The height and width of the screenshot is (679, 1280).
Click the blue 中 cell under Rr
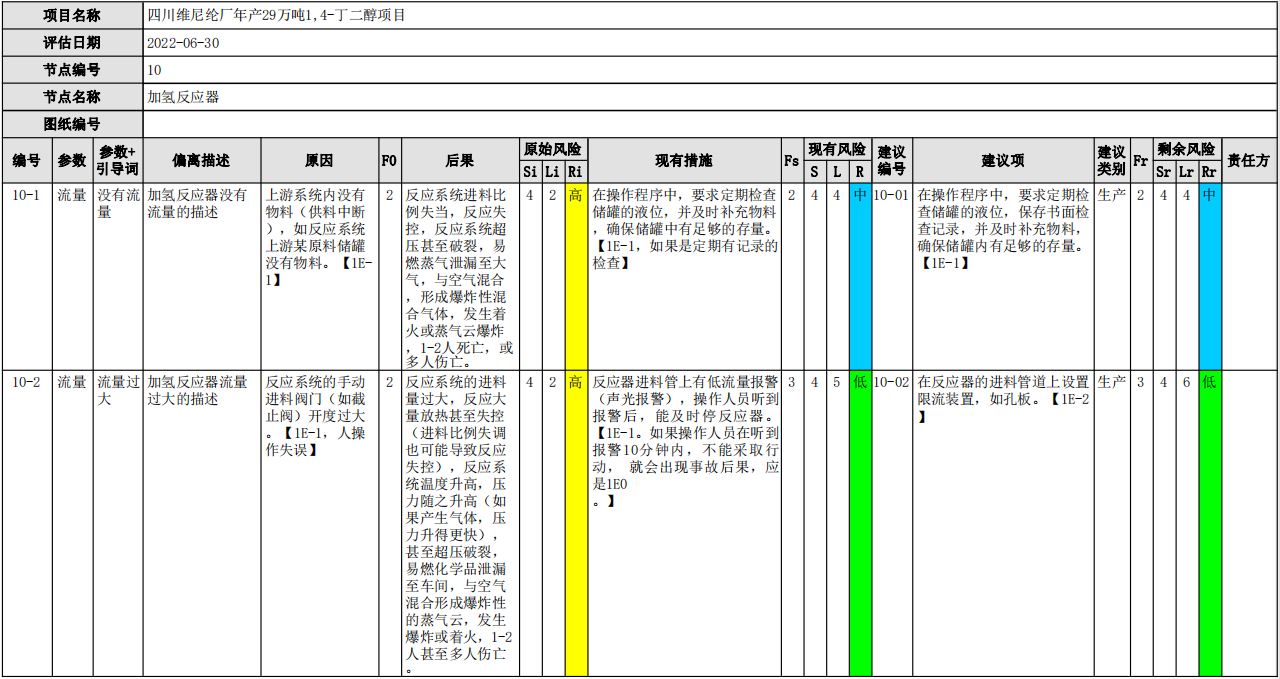[1210, 276]
